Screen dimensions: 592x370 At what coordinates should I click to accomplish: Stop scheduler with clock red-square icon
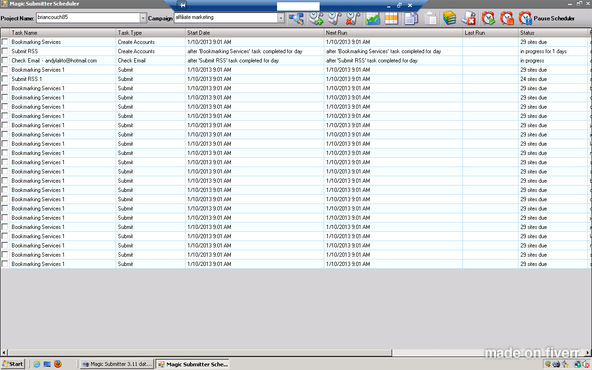(507, 18)
